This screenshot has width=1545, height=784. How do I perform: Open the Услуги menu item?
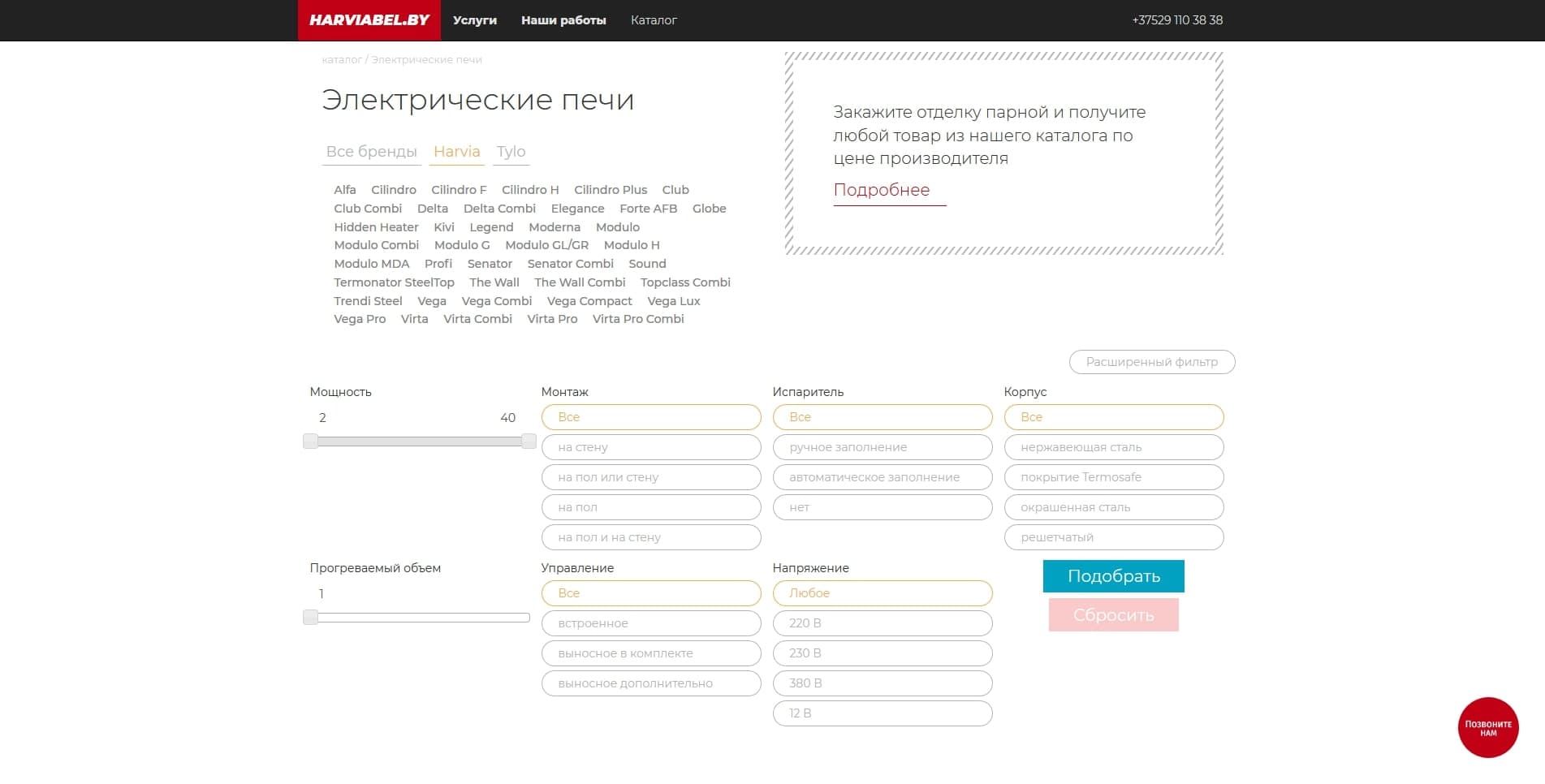tap(475, 20)
